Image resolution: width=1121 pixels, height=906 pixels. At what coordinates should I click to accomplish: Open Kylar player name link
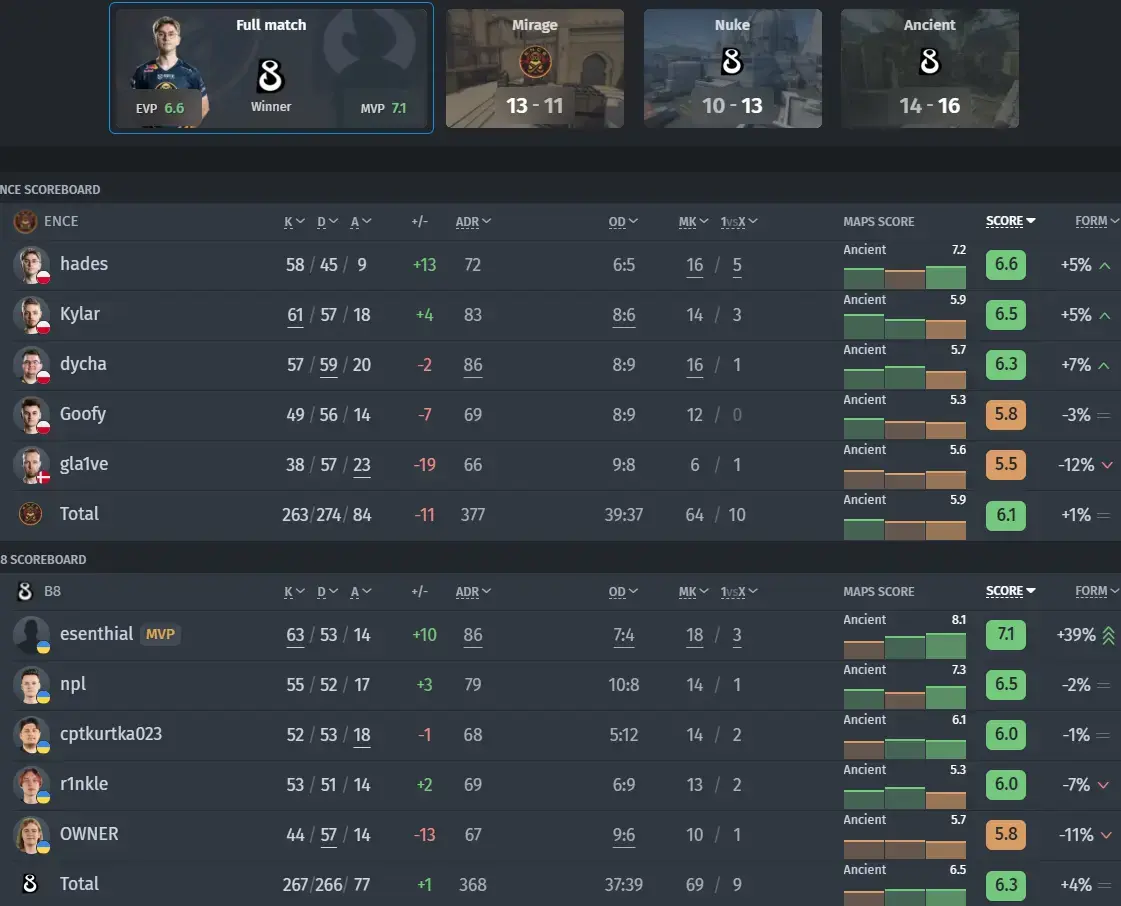coord(79,314)
